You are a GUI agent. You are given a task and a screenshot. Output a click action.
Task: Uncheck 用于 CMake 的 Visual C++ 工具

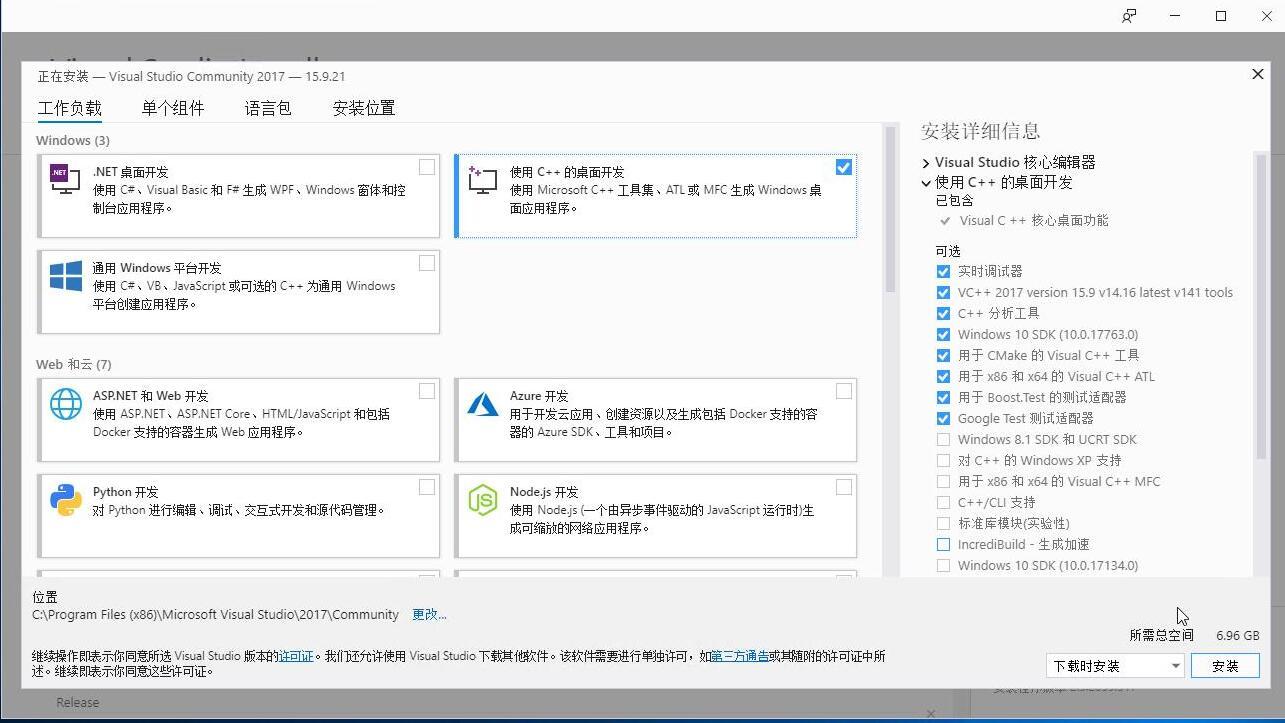click(943, 355)
